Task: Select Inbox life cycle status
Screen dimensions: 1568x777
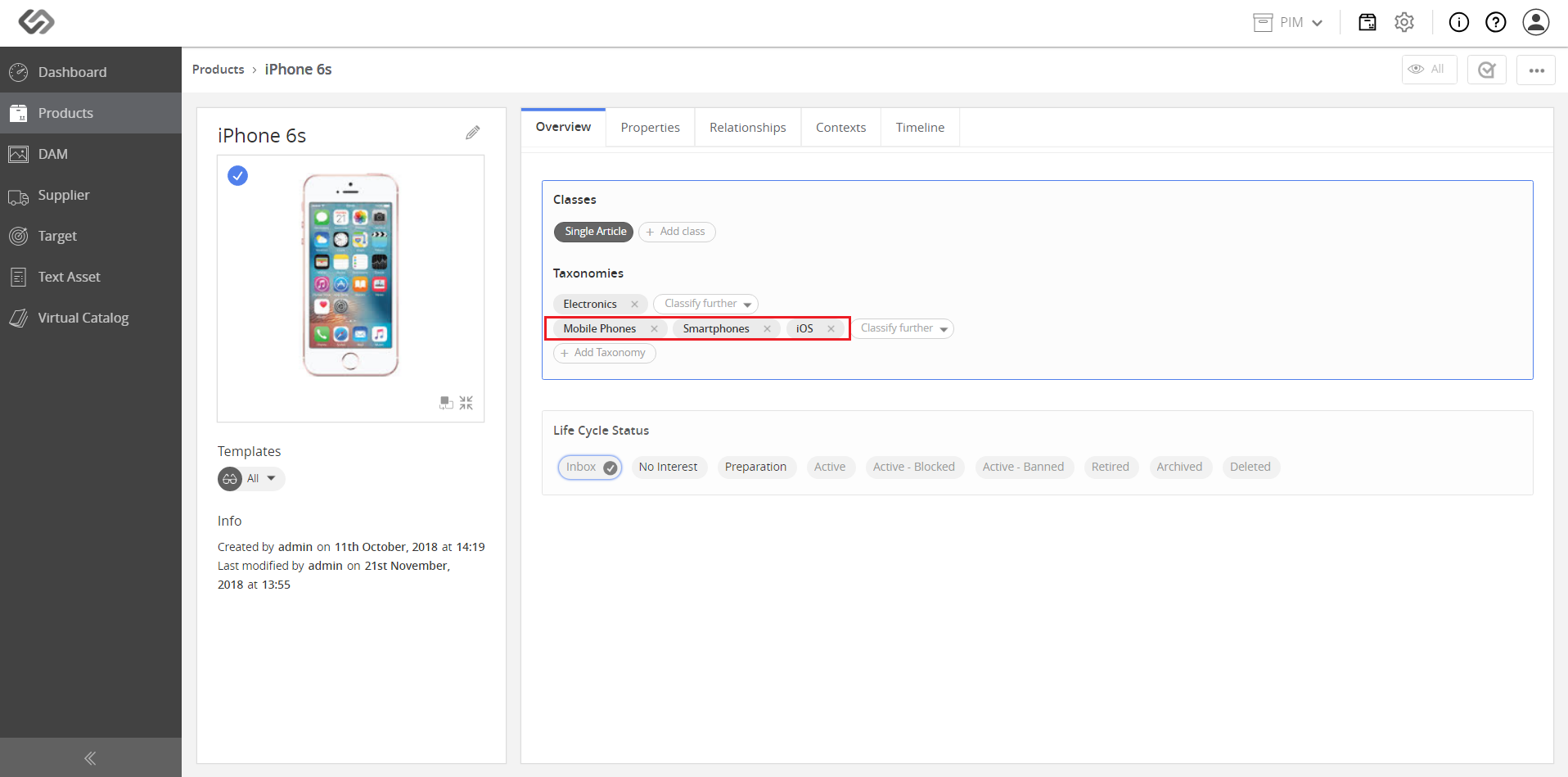Action: 590,468
